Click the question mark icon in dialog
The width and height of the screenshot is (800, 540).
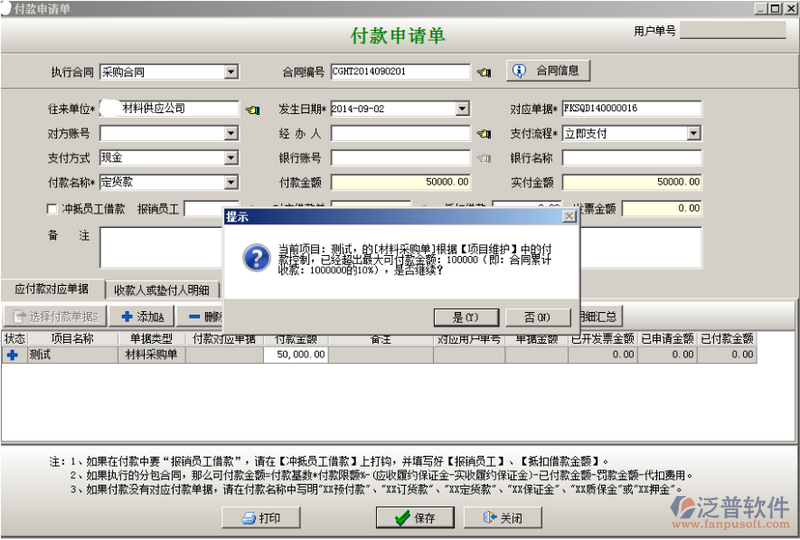click(257, 257)
